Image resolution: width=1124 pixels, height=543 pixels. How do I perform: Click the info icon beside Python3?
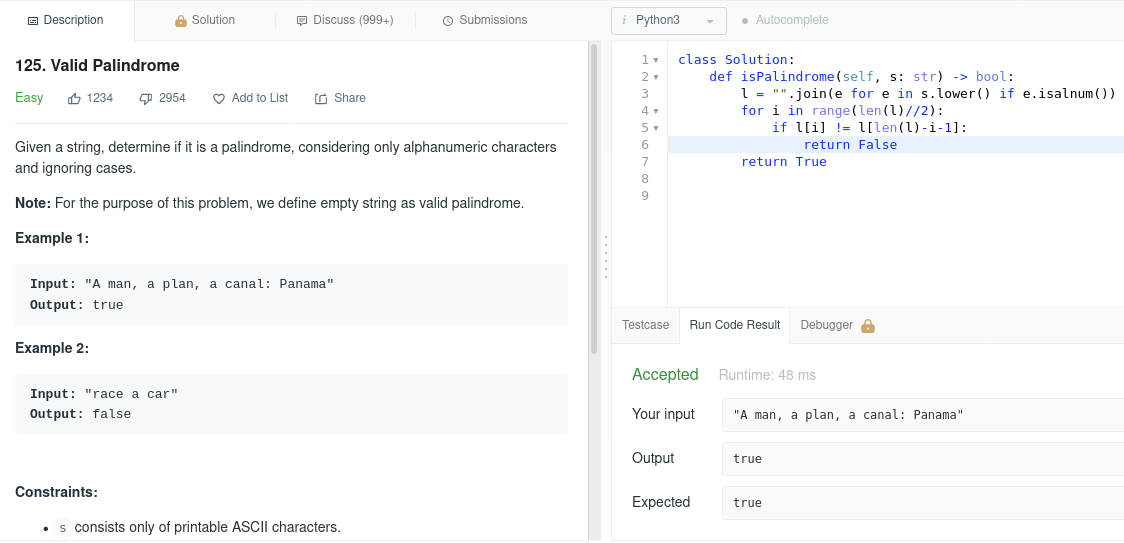(x=624, y=21)
